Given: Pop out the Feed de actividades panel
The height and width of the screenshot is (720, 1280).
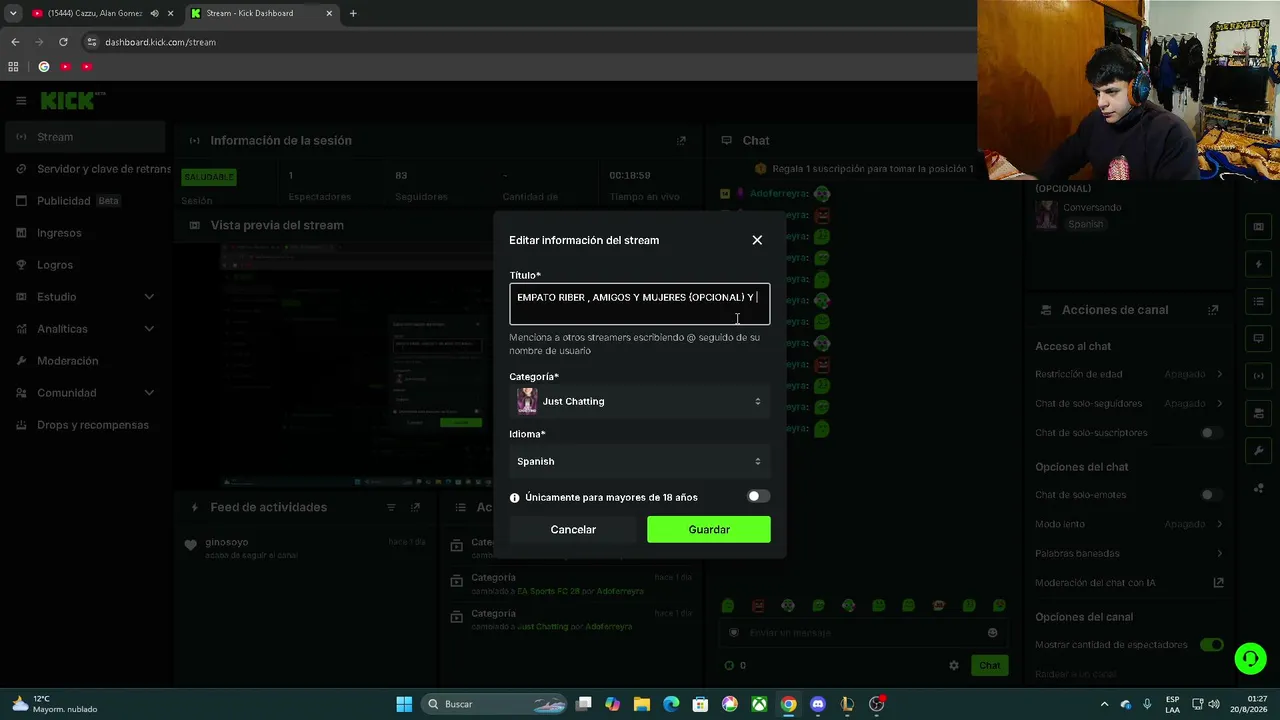Looking at the screenshot, I should (x=416, y=508).
